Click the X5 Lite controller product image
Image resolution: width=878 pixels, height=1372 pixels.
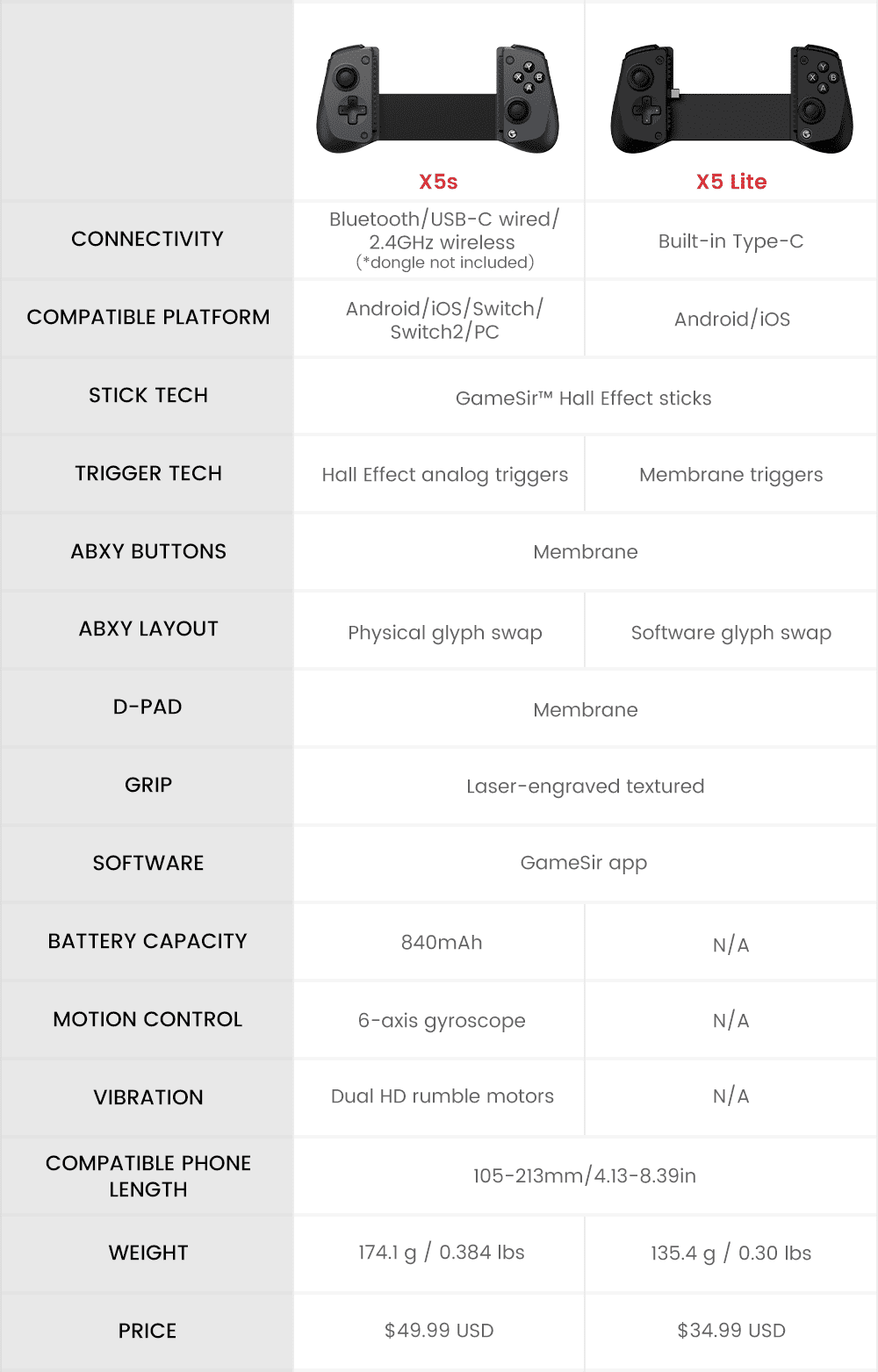731,98
